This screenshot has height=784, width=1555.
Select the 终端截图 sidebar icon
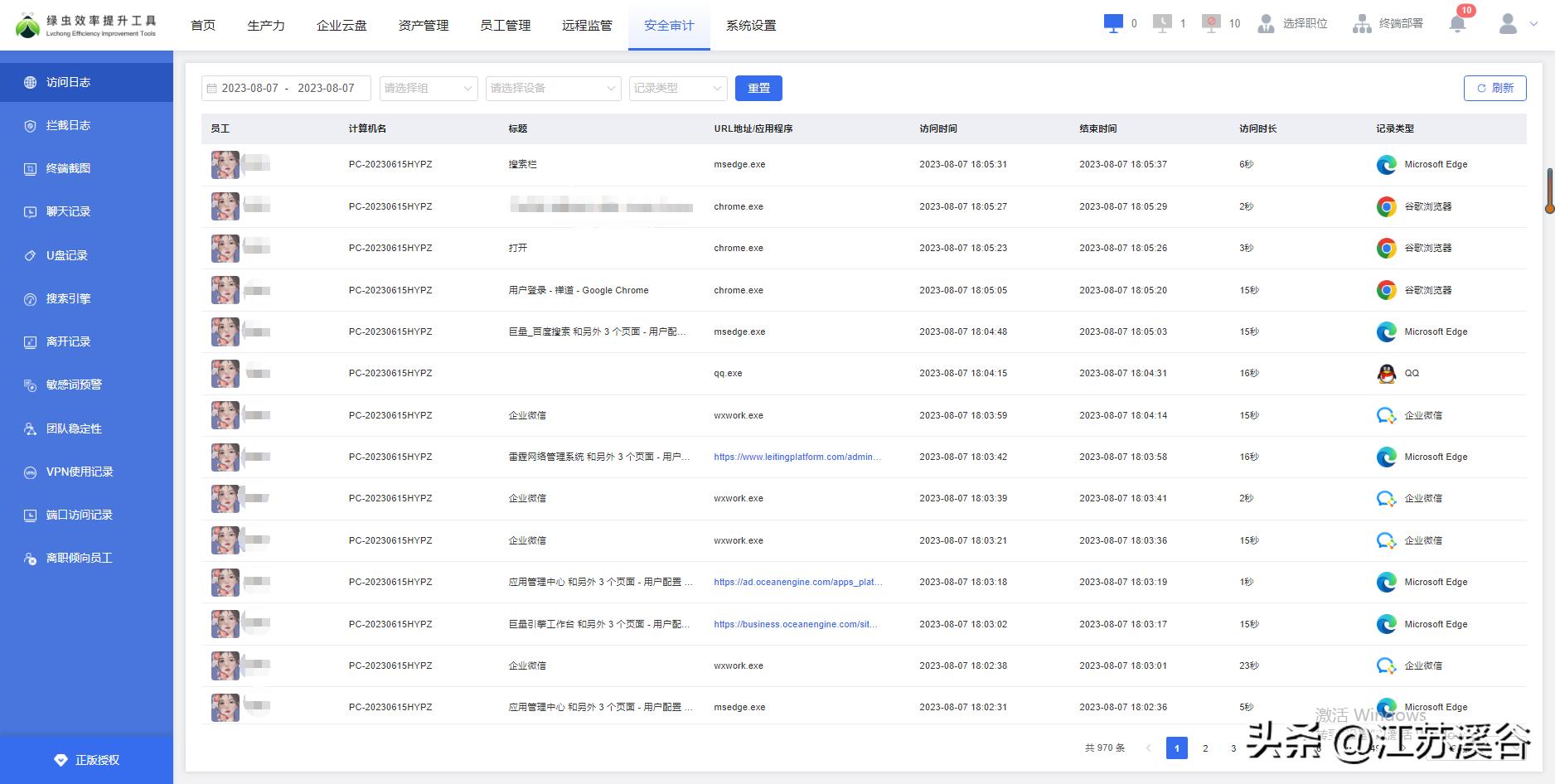tap(31, 168)
